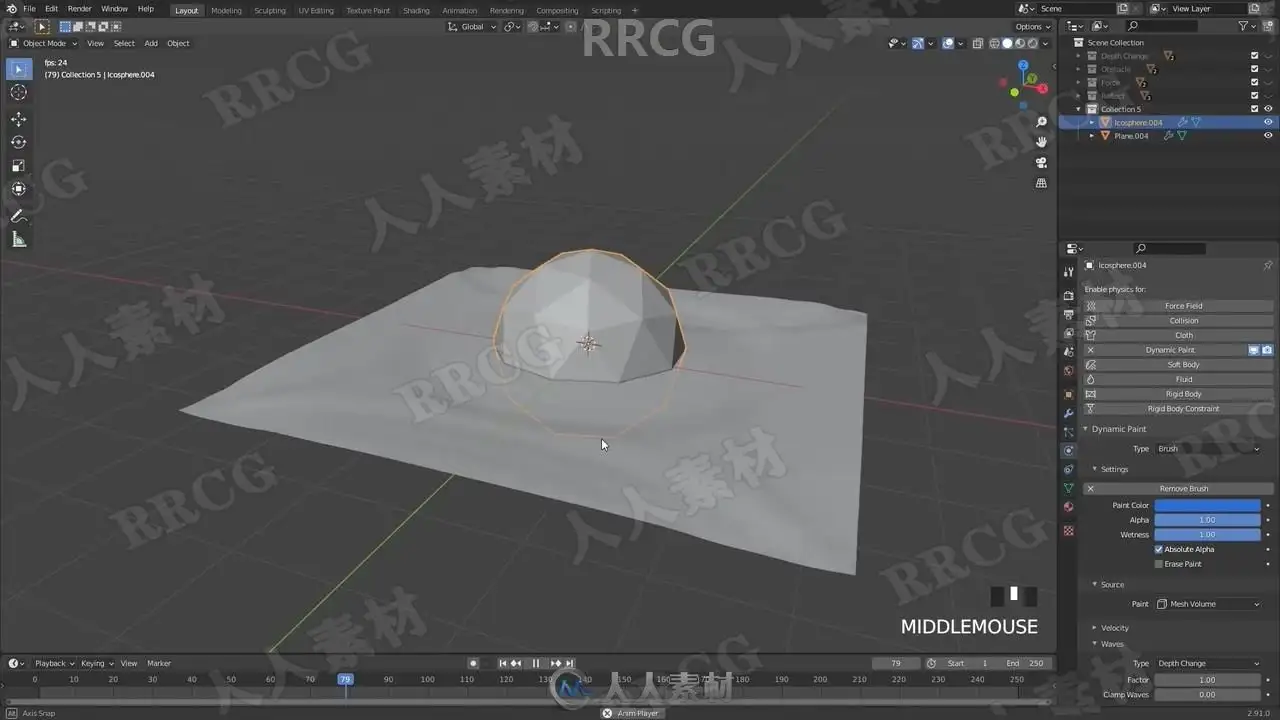Screen dimensions: 1280x720
Task: Switch perspective/orthographic with the grid gizmo
Action: 1041,184
